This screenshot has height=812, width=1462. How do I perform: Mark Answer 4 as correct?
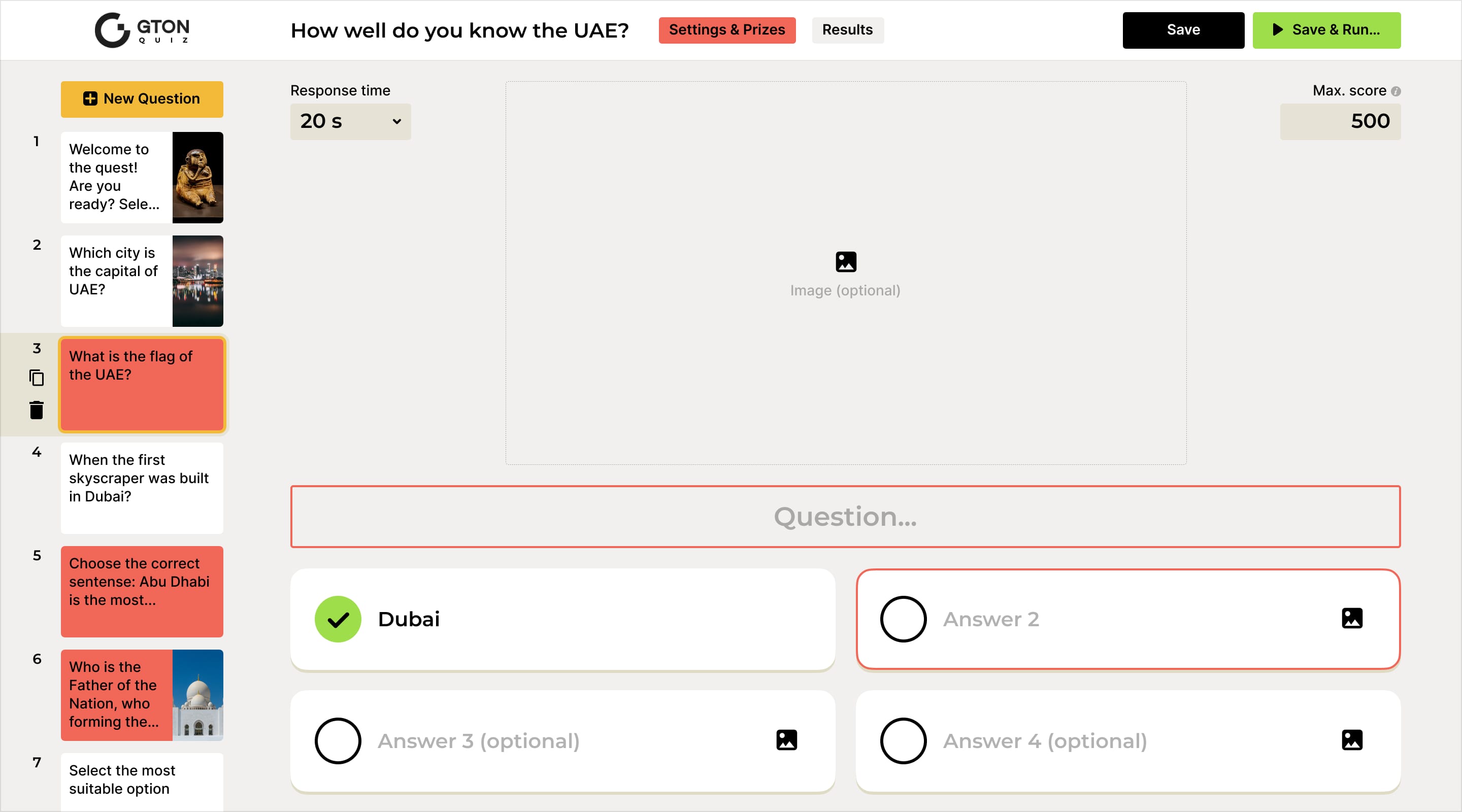903,740
